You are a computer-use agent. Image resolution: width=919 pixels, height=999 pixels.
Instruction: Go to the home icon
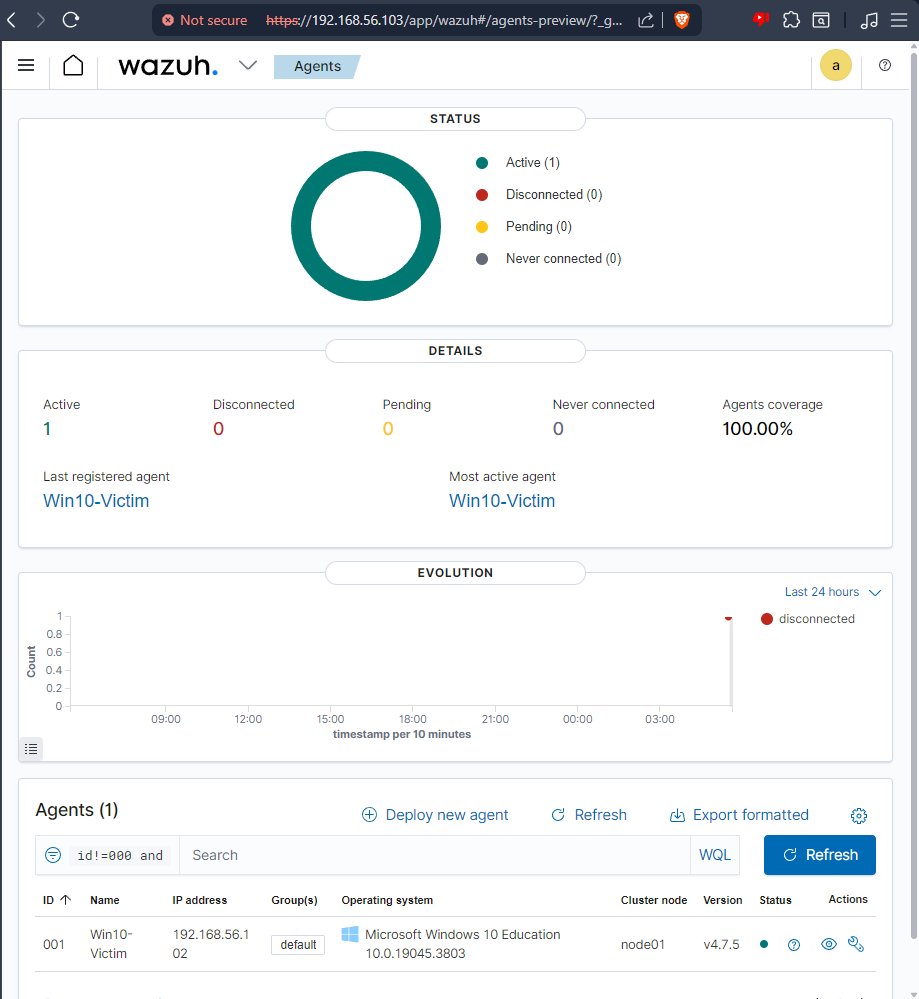click(73, 65)
